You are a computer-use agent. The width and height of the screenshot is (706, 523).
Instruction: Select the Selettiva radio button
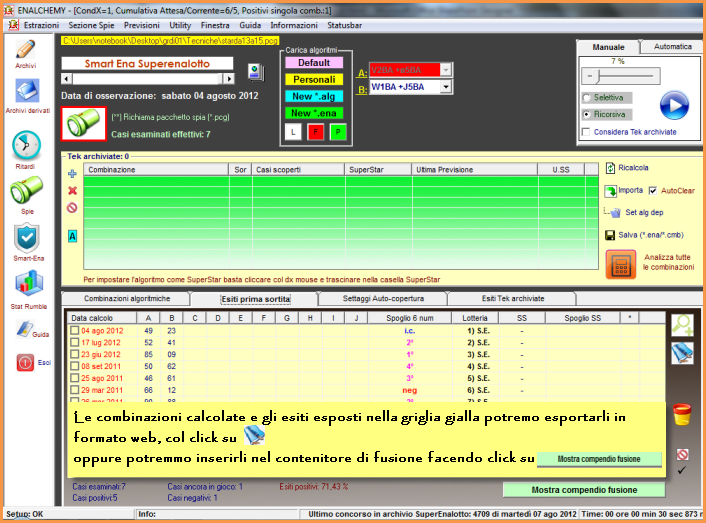click(x=586, y=98)
